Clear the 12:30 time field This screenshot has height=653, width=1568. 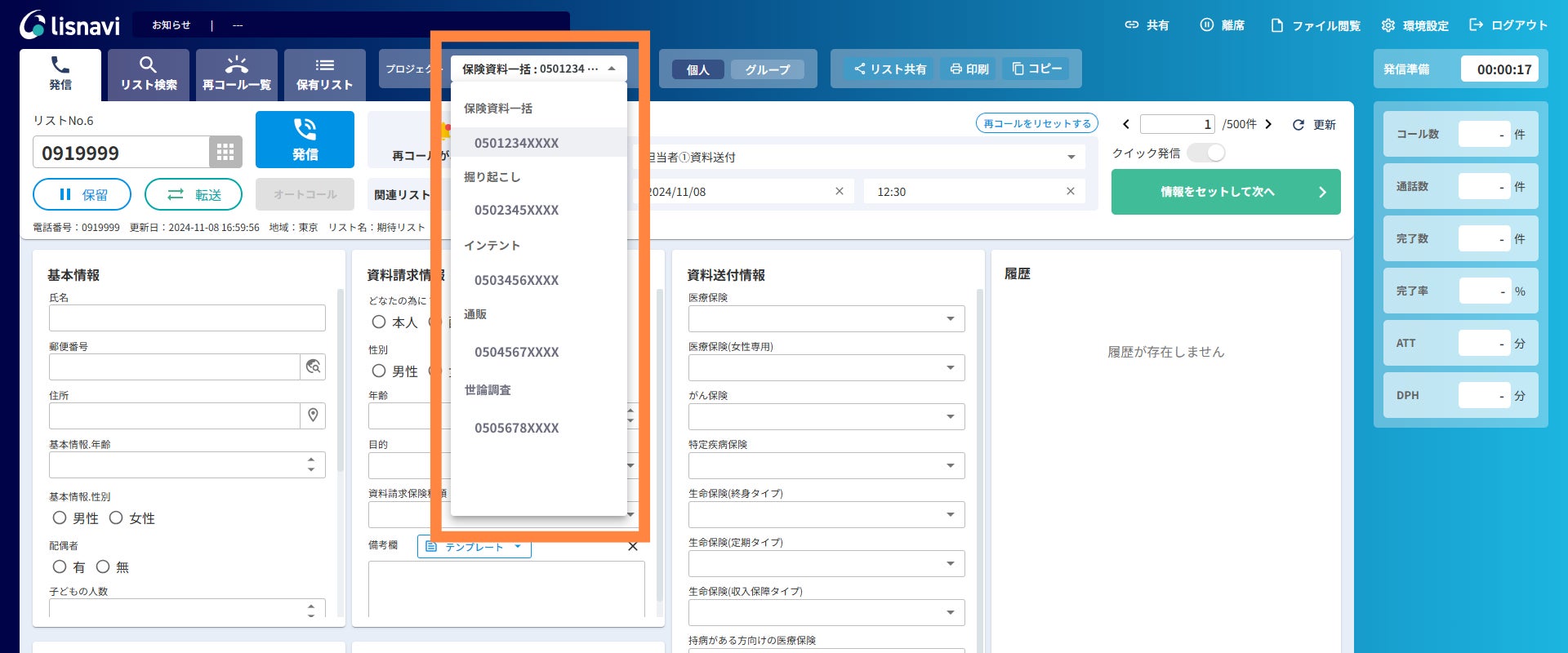(1071, 191)
